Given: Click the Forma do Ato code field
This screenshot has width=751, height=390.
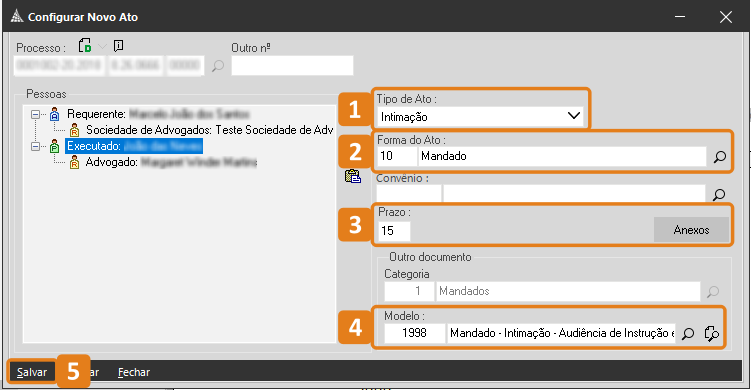Looking at the screenshot, I should [397, 156].
